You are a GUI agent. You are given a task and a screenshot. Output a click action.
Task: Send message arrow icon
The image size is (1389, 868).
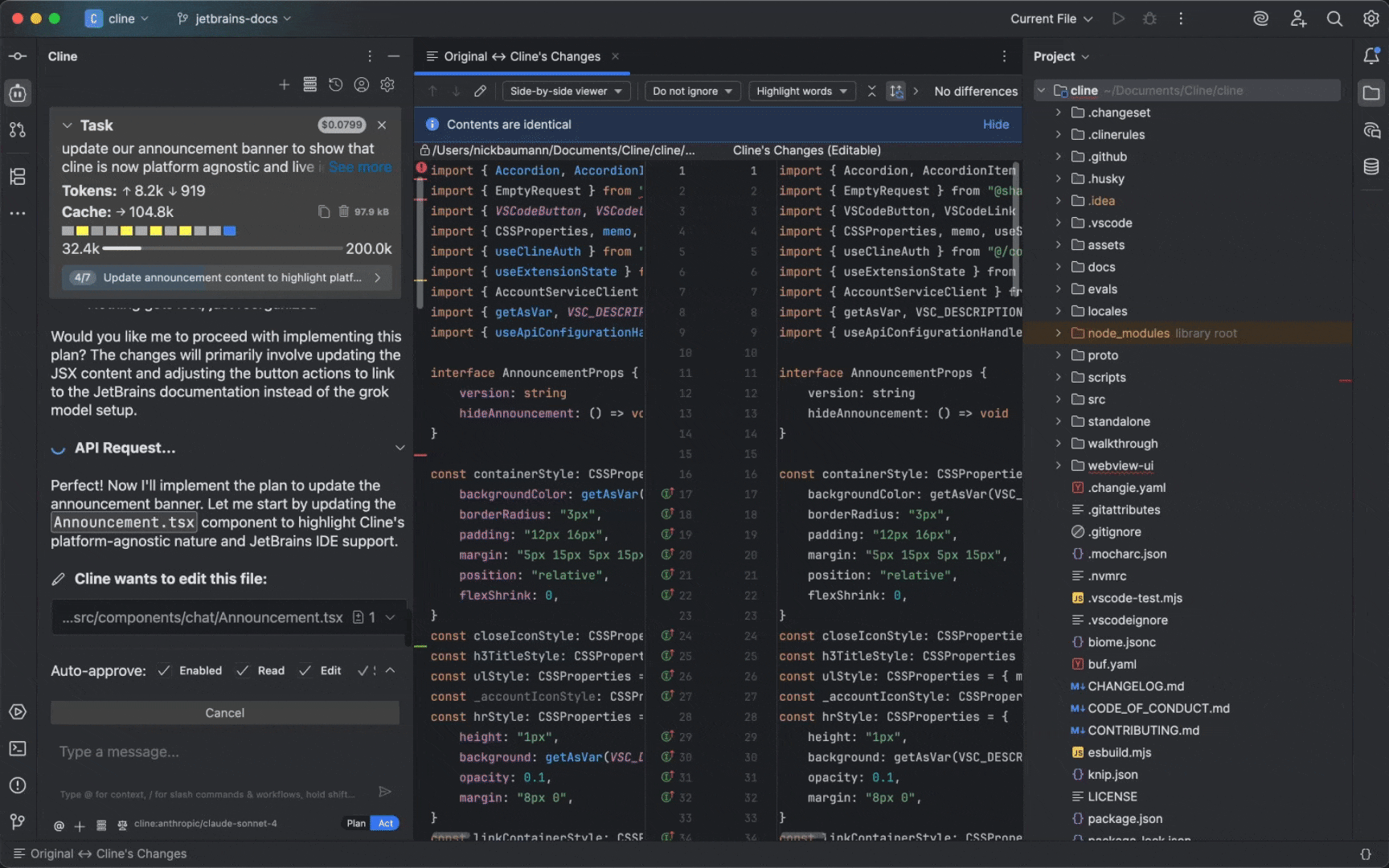pyautogui.click(x=385, y=792)
